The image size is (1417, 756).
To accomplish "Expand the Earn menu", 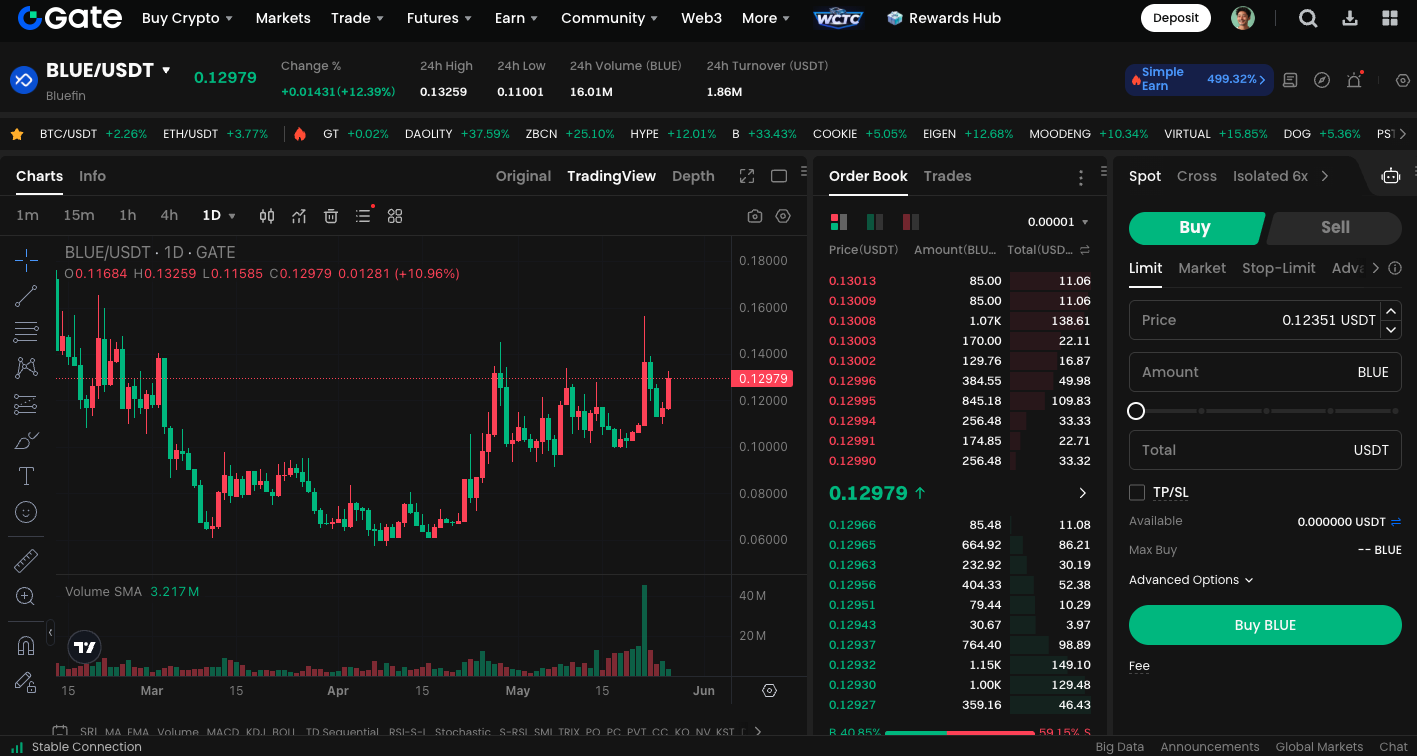I will coord(517,18).
